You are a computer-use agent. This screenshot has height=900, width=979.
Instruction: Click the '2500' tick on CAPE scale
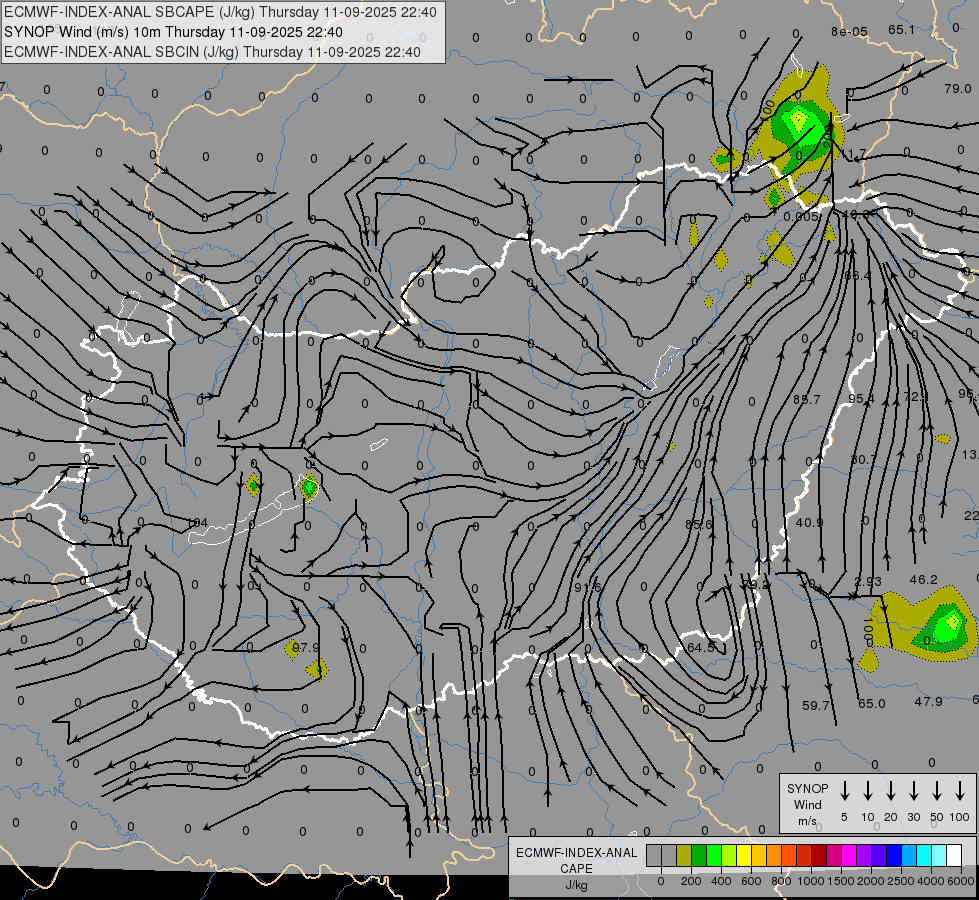pos(902,881)
